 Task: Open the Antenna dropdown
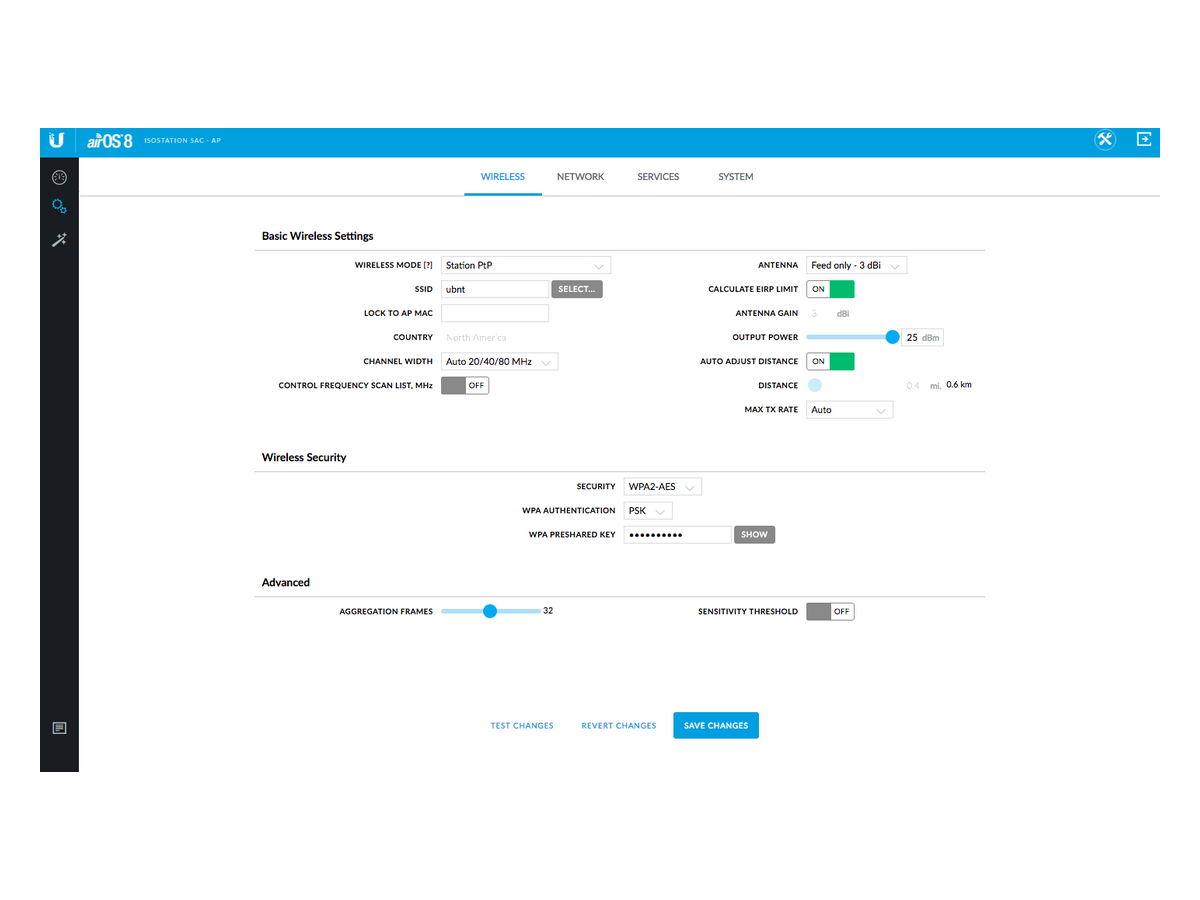coord(857,266)
